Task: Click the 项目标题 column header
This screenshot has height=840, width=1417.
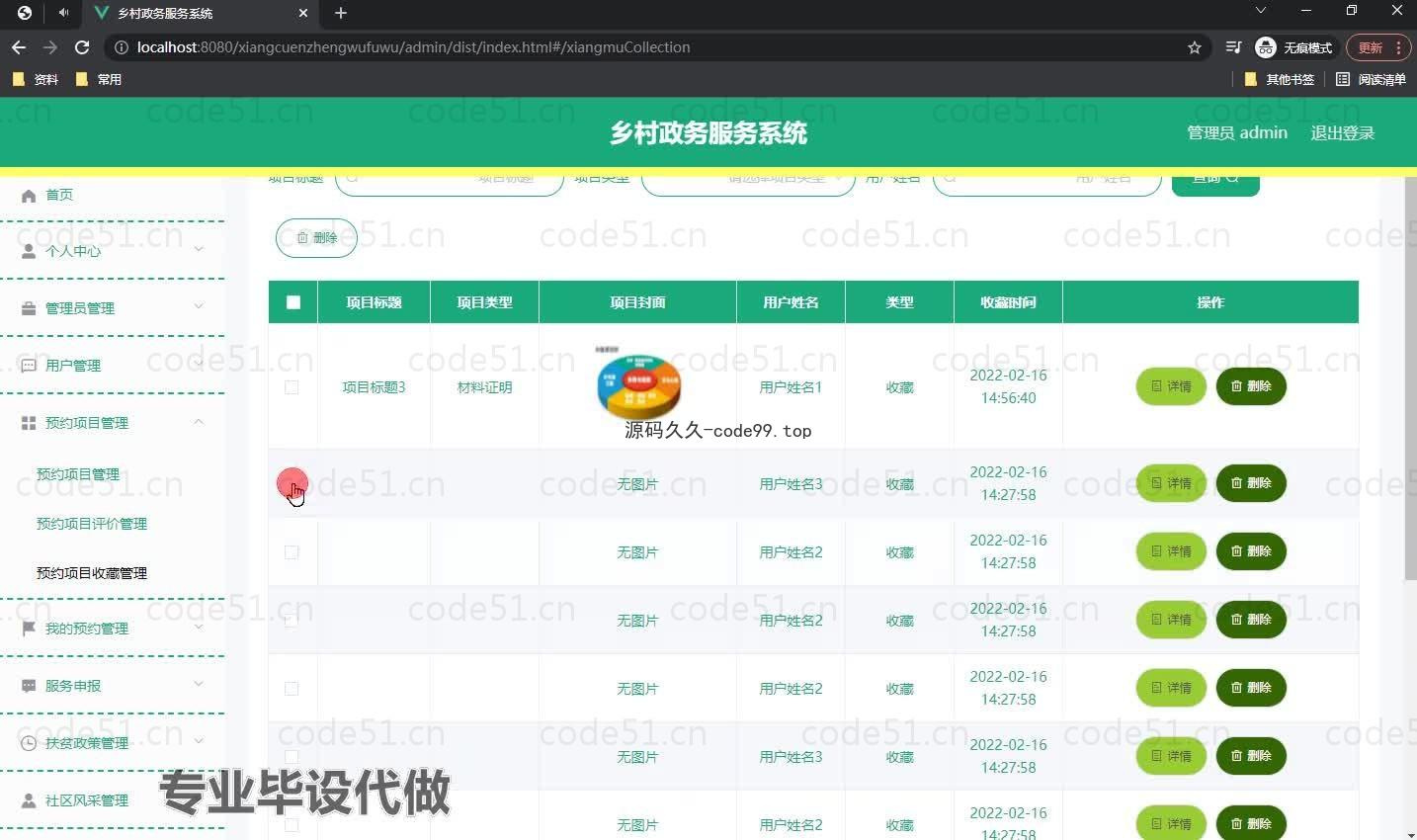Action: coord(374,302)
